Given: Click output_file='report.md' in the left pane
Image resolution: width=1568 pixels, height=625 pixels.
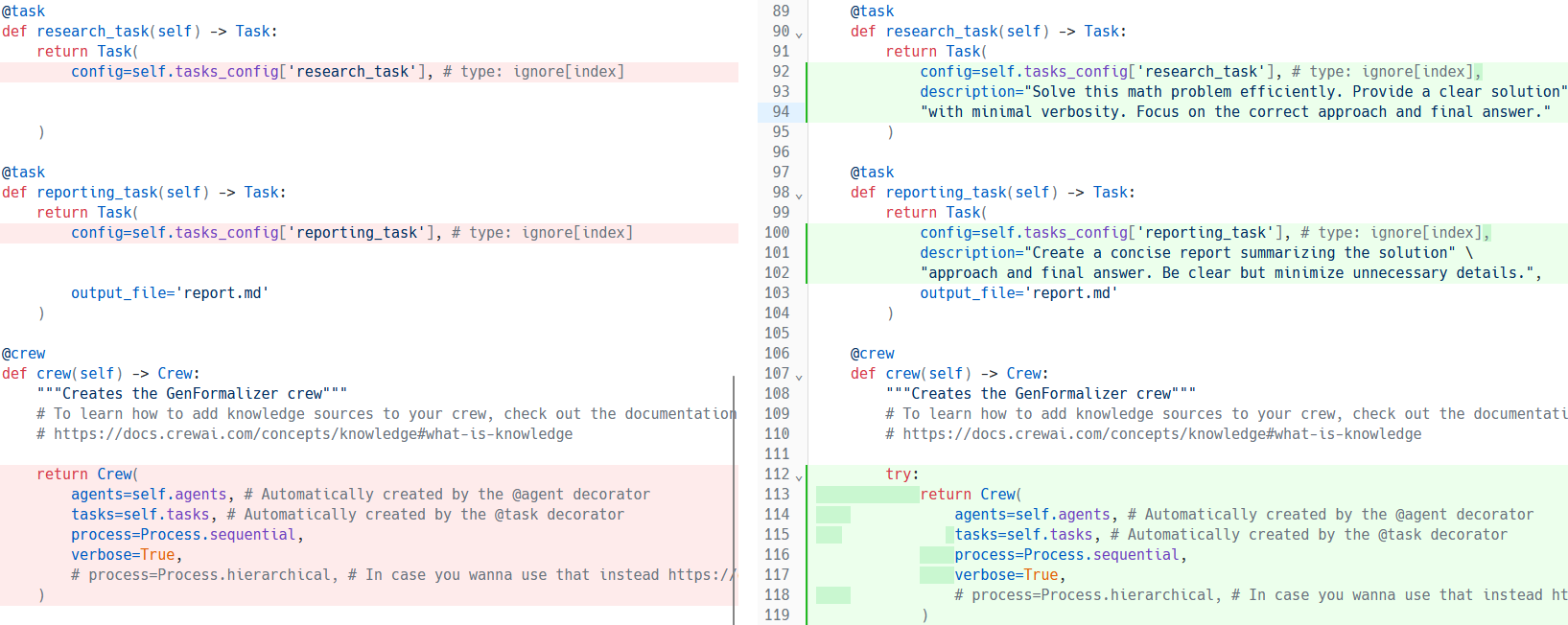Looking at the screenshot, I should click(x=170, y=293).
